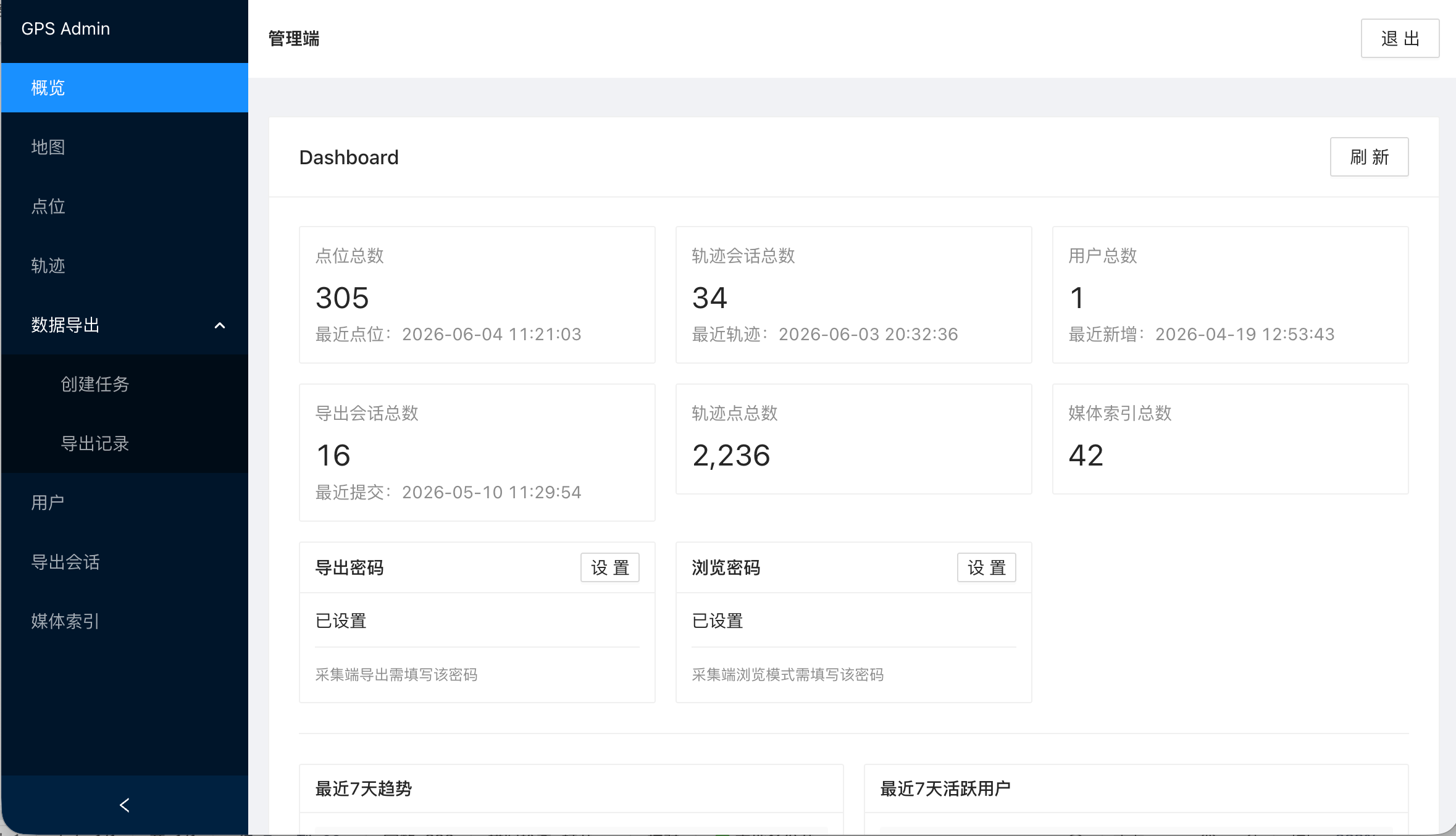Screen dimensions: 1456x836
Task: Open the 地图 menu item
Action: [x=124, y=147]
